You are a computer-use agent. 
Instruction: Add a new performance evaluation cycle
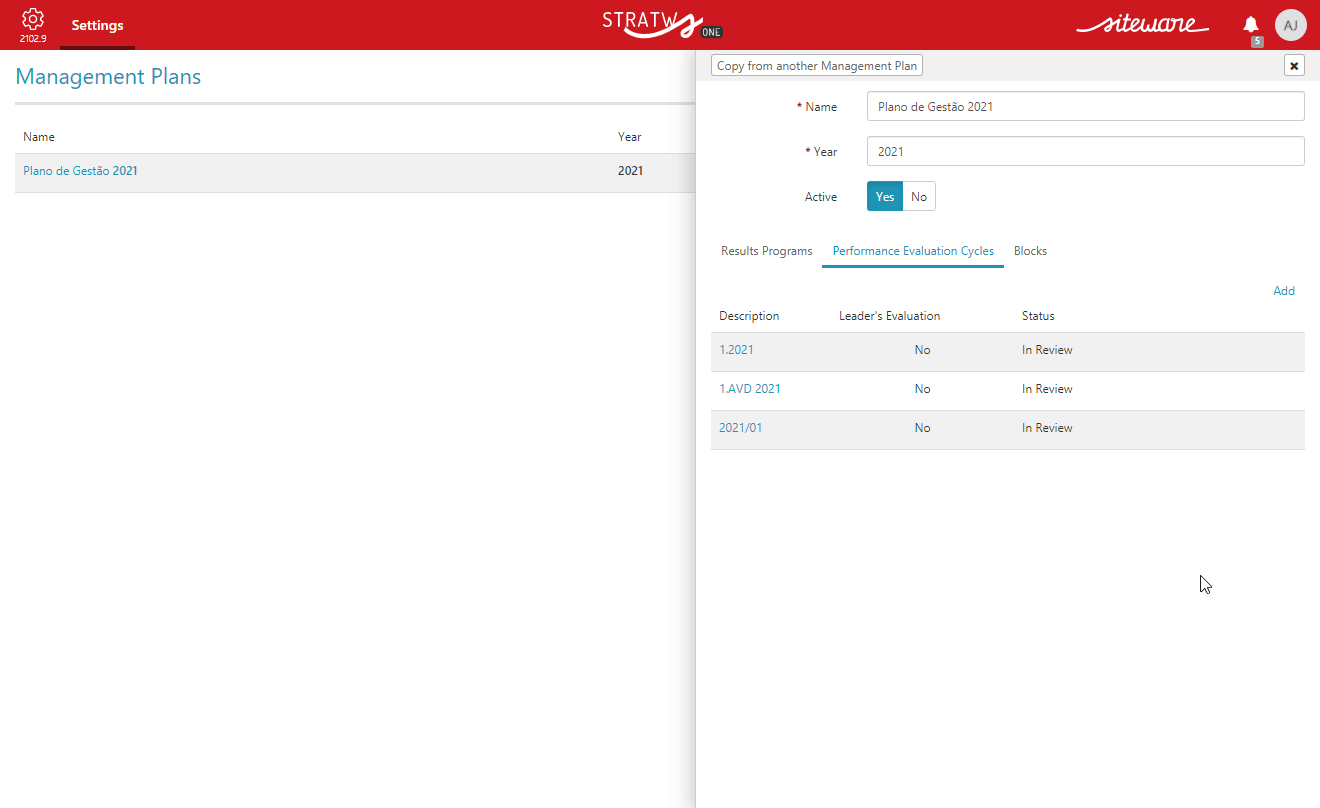pyautogui.click(x=1283, y=291)
